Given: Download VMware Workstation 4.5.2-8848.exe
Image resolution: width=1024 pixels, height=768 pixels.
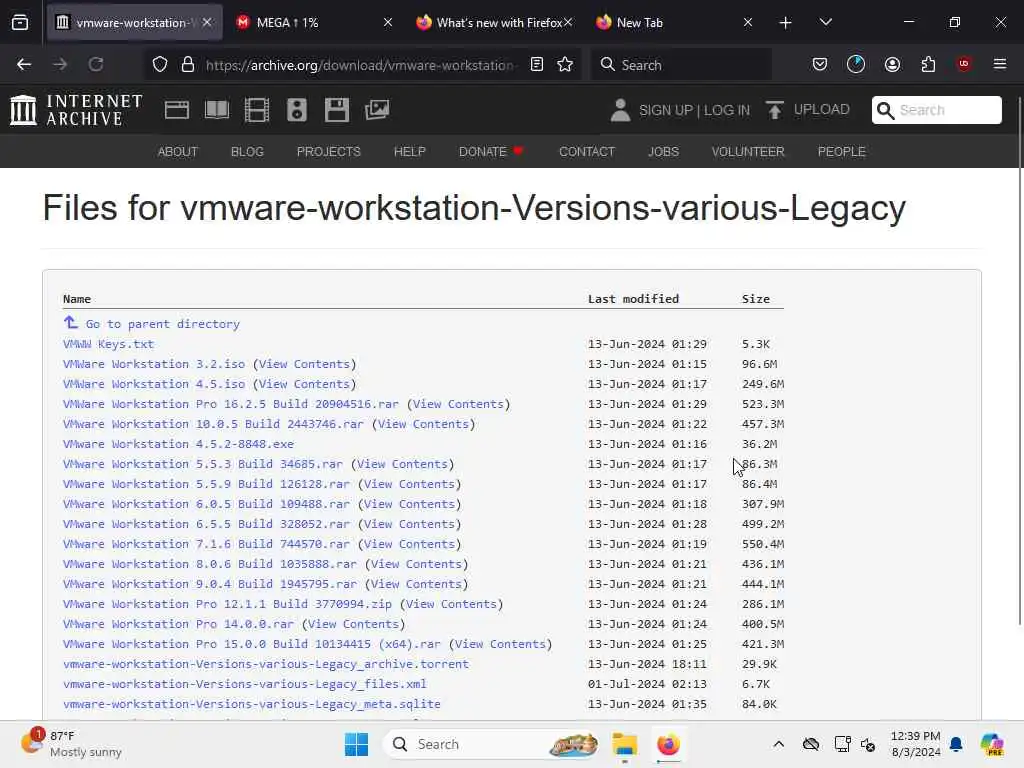Looking at the screenshot, I should tap(178, 444).
